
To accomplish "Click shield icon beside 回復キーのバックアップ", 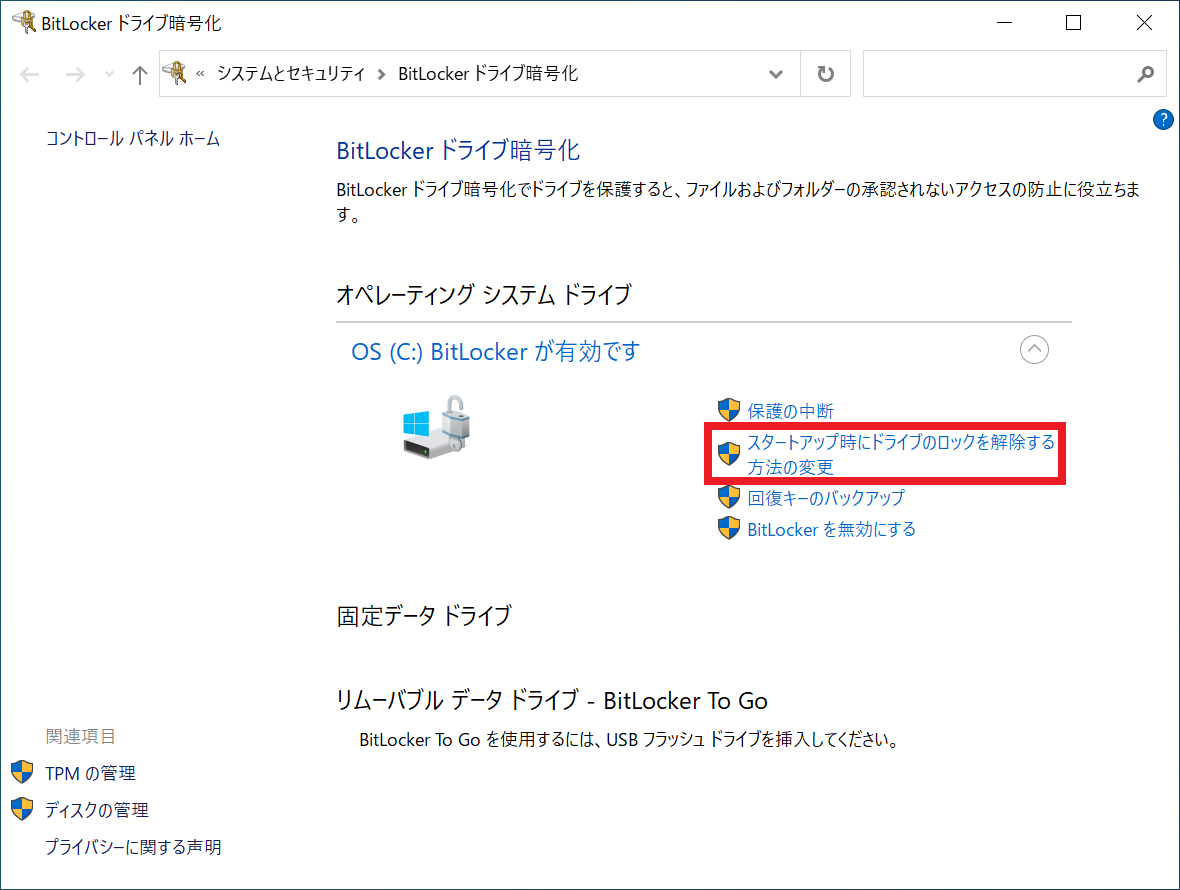I will 728,497.
